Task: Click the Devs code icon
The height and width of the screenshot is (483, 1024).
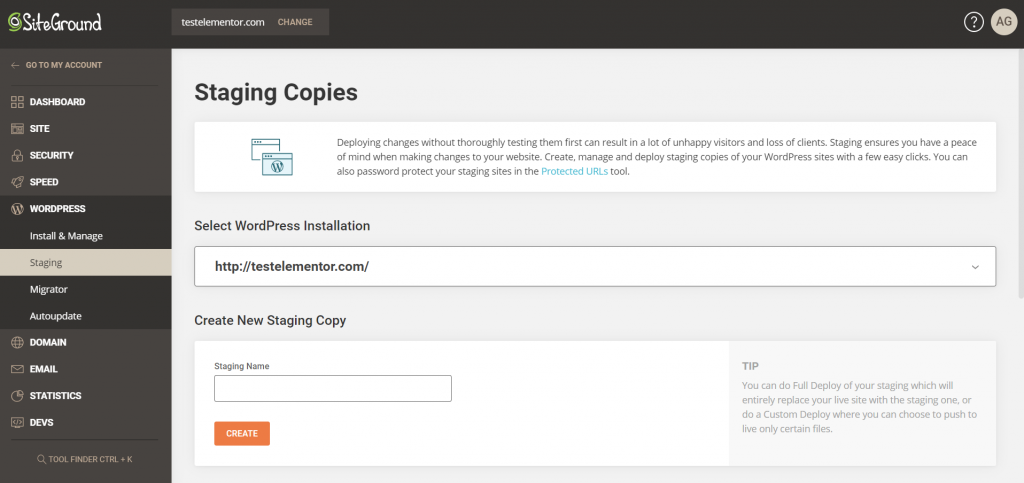Action: pyautogui.click(x=17, y=423)
